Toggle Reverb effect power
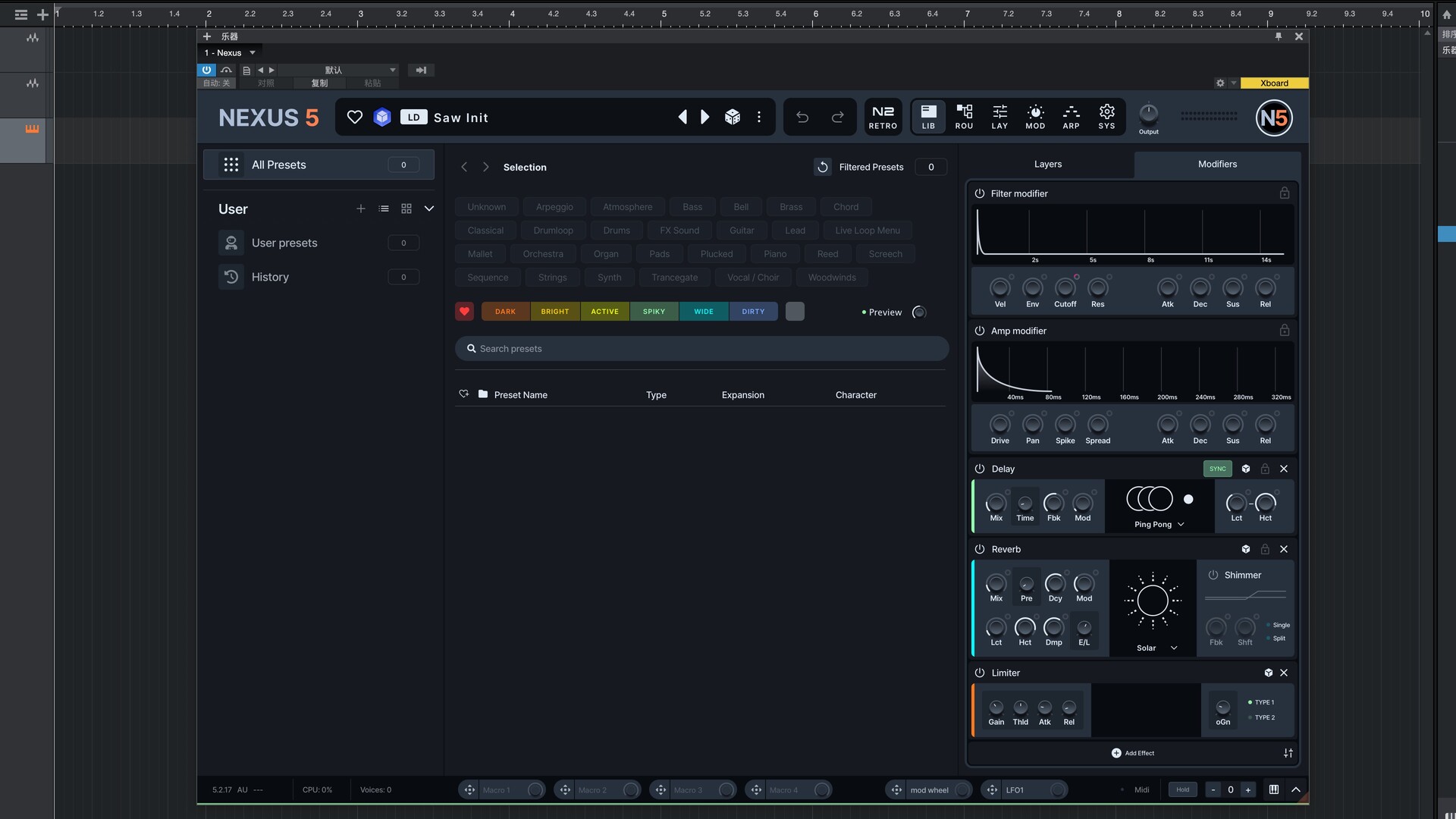This screenshot has width=1456, height=819. click(980, 549)
